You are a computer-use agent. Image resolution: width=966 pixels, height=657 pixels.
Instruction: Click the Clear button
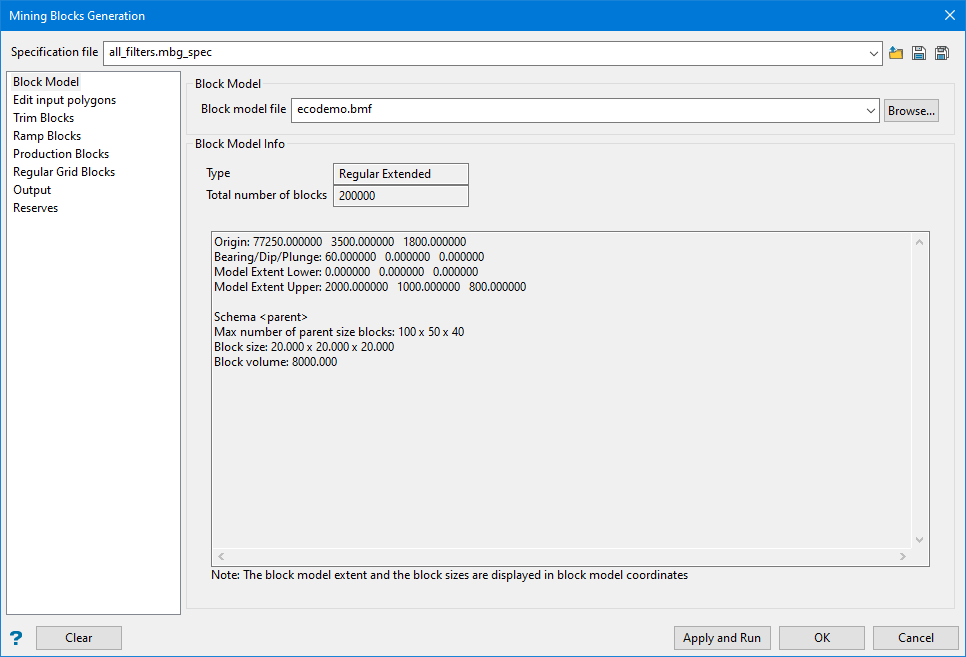79,638
